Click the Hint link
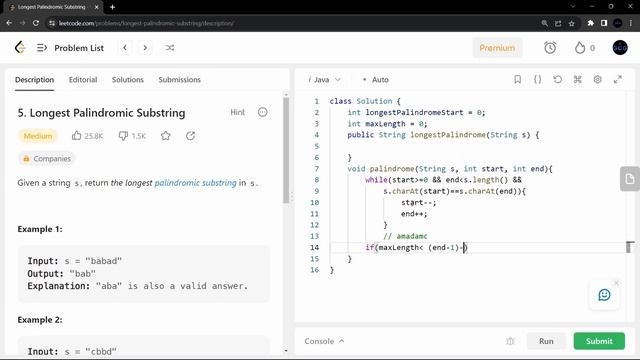This screenshot has width=640, height=360. coord(238,112)
